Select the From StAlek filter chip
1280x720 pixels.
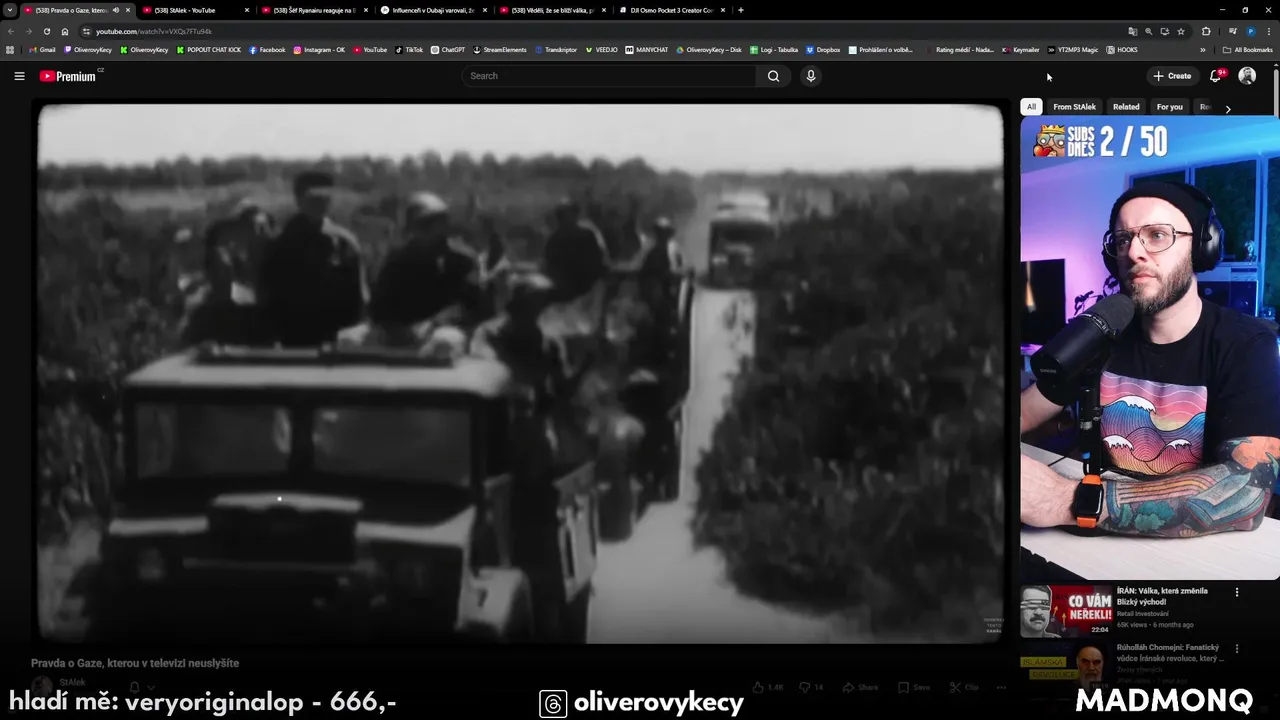coord(1074,107)
